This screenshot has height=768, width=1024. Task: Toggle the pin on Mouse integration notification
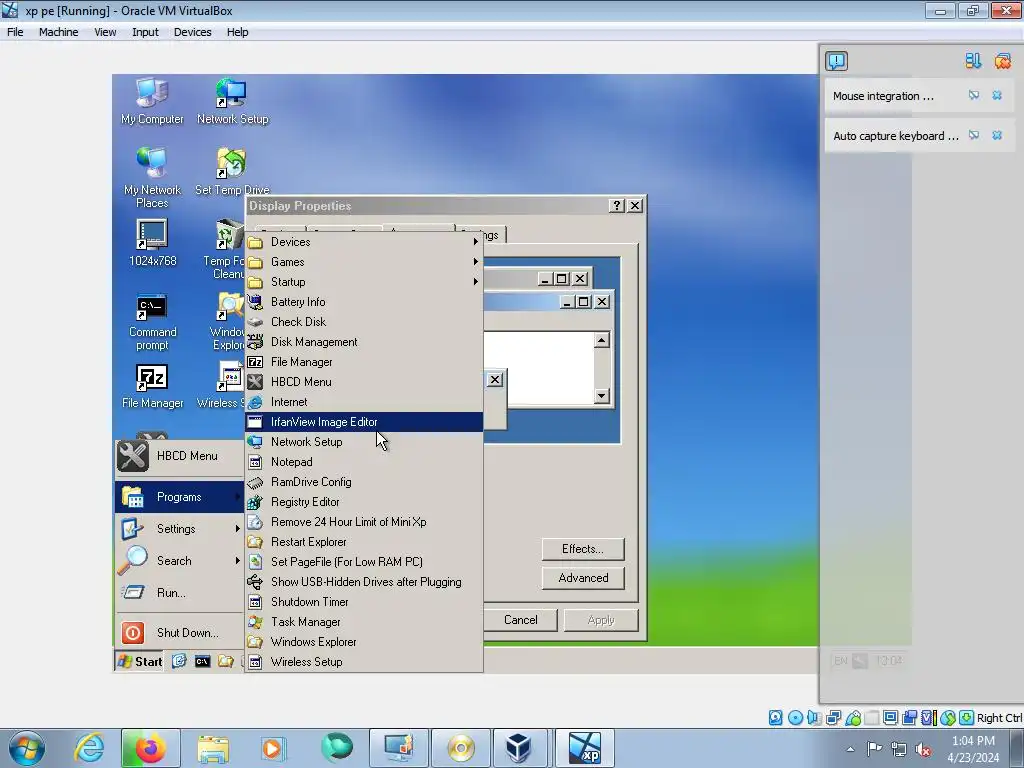tap(974, 95)
